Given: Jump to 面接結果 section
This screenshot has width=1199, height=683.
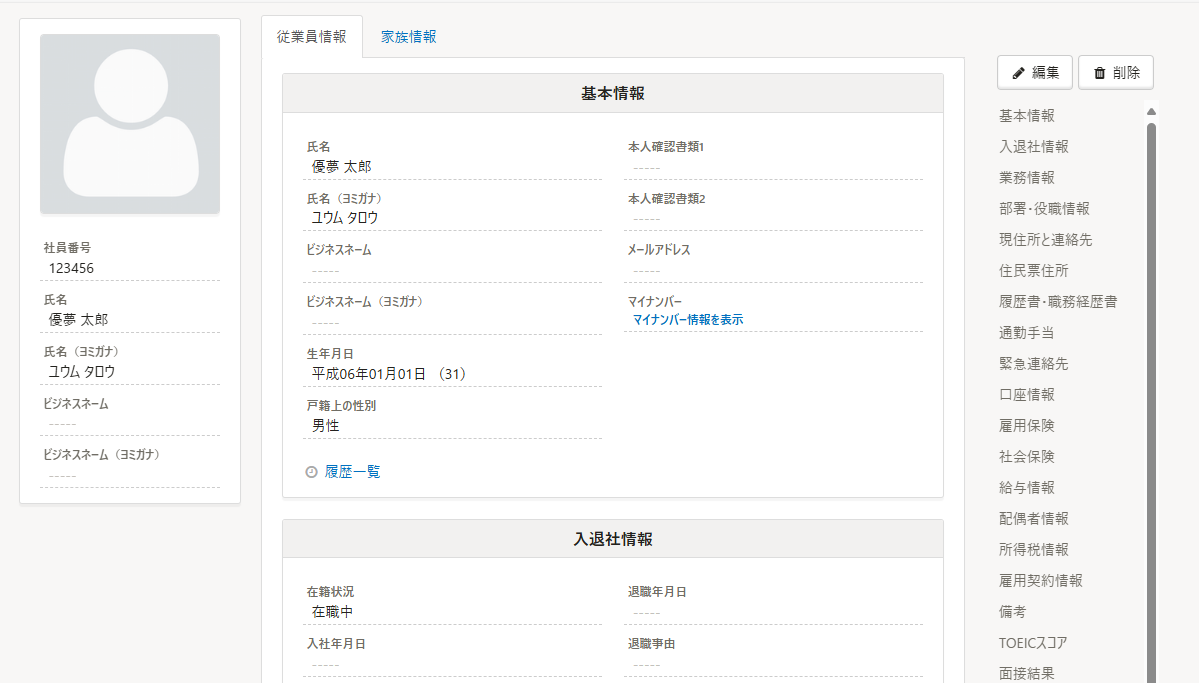Looking at the screenshot, I should point(1027,674).
